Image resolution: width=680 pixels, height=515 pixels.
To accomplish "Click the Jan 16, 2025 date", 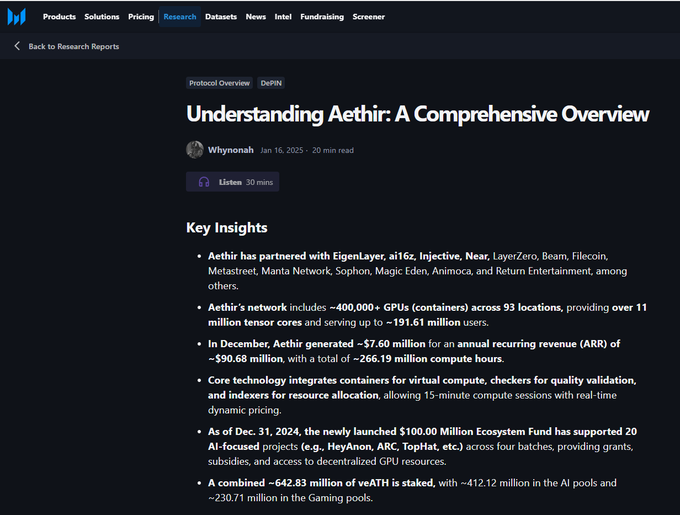I will click(281, 150).
